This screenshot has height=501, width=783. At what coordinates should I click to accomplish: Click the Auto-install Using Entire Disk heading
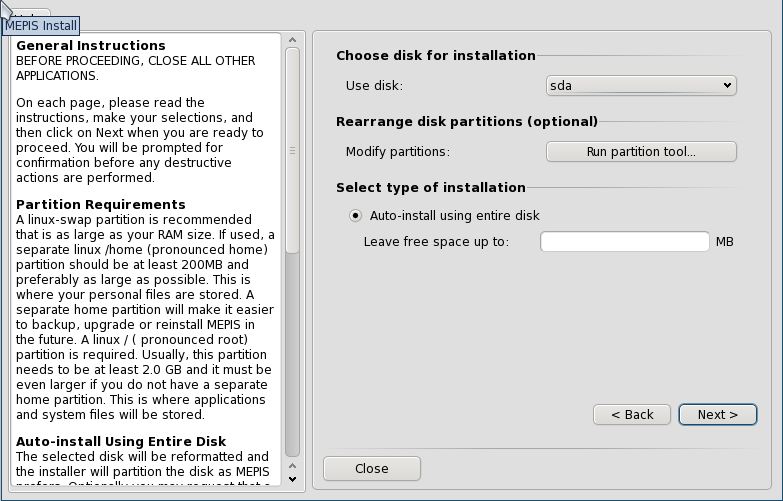tap(121, 442)
